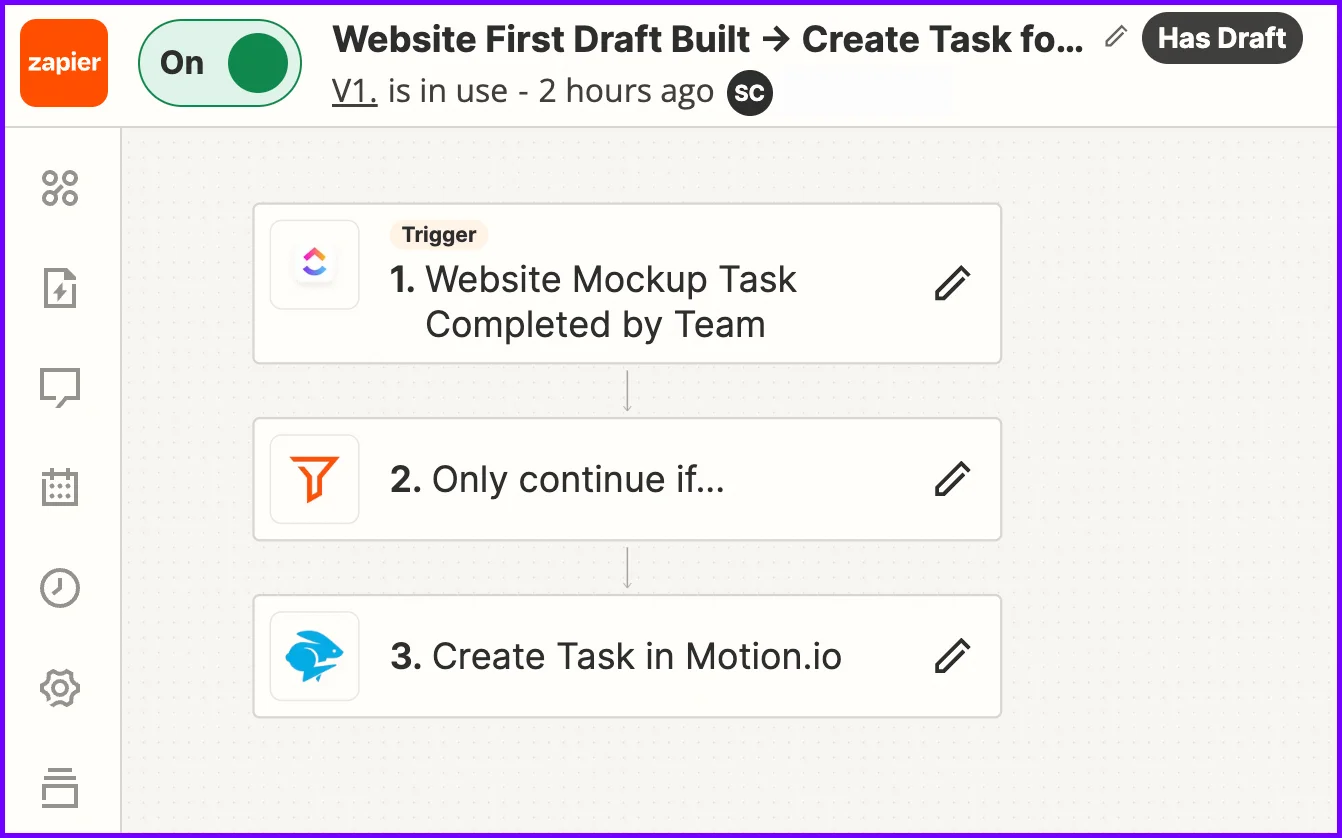Screen dimensions: 1342x838
Task: Open the apps grid icon in the sidebar
Action: point(60,187)
